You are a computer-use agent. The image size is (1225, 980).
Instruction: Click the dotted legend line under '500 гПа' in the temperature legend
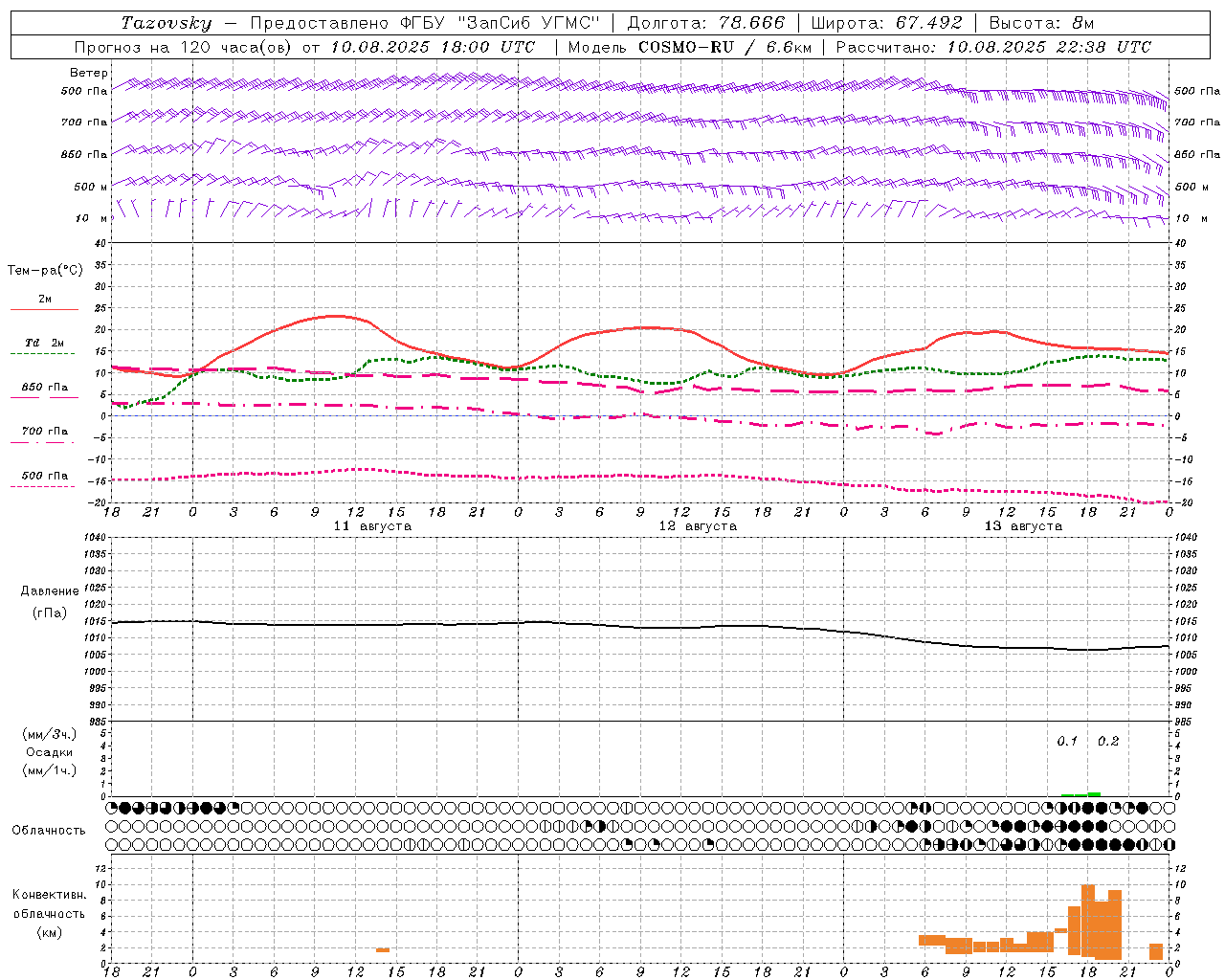43,486
